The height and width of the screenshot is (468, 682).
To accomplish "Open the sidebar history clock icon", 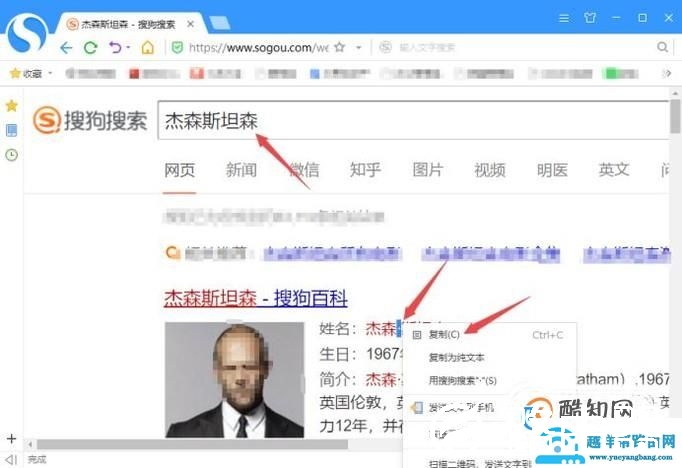I will point(12,155).
